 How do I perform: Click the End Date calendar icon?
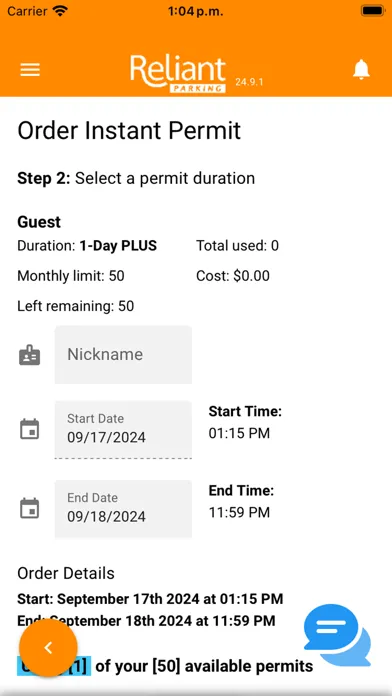click(30, 509)
